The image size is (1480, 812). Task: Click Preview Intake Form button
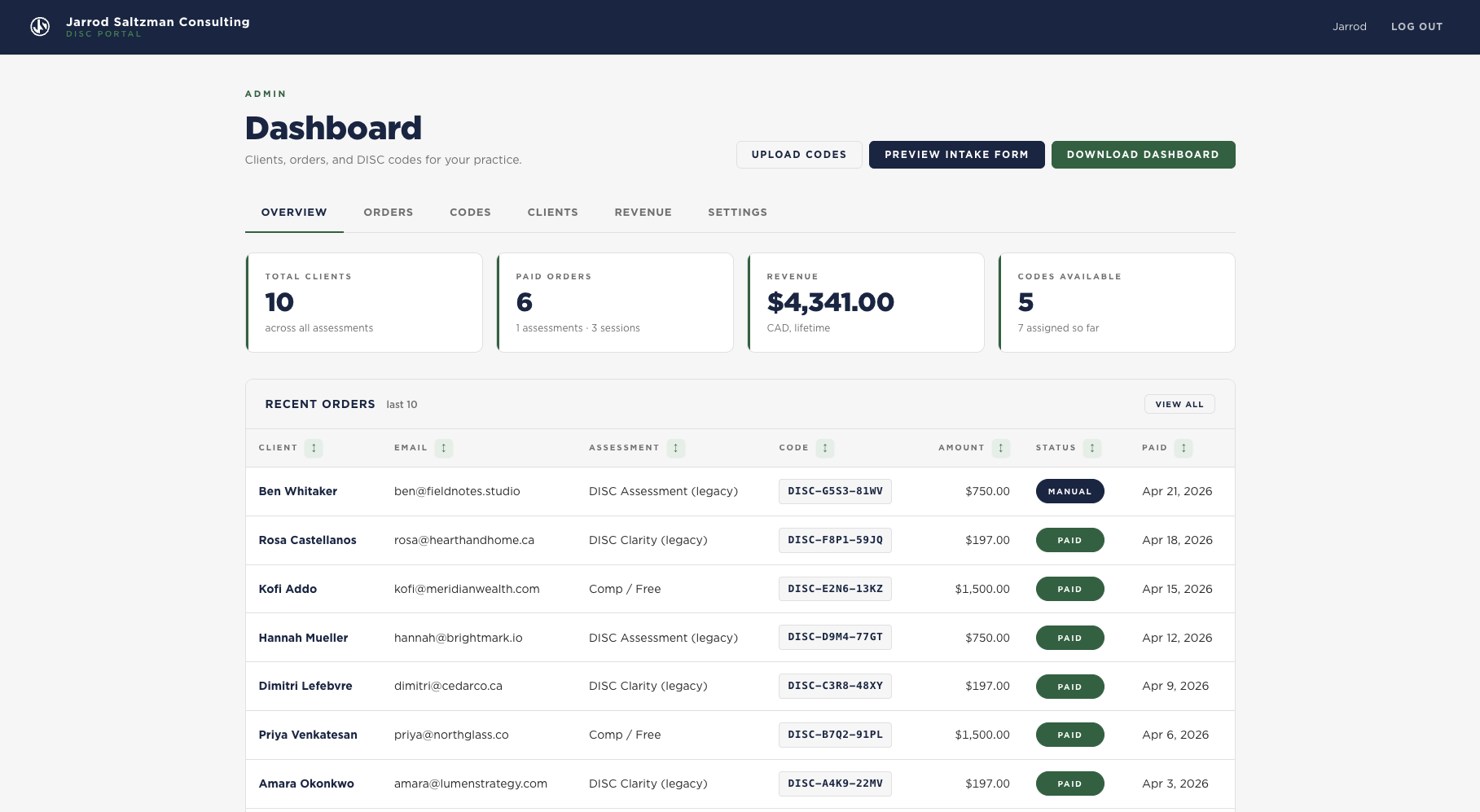tap(957, 155)
